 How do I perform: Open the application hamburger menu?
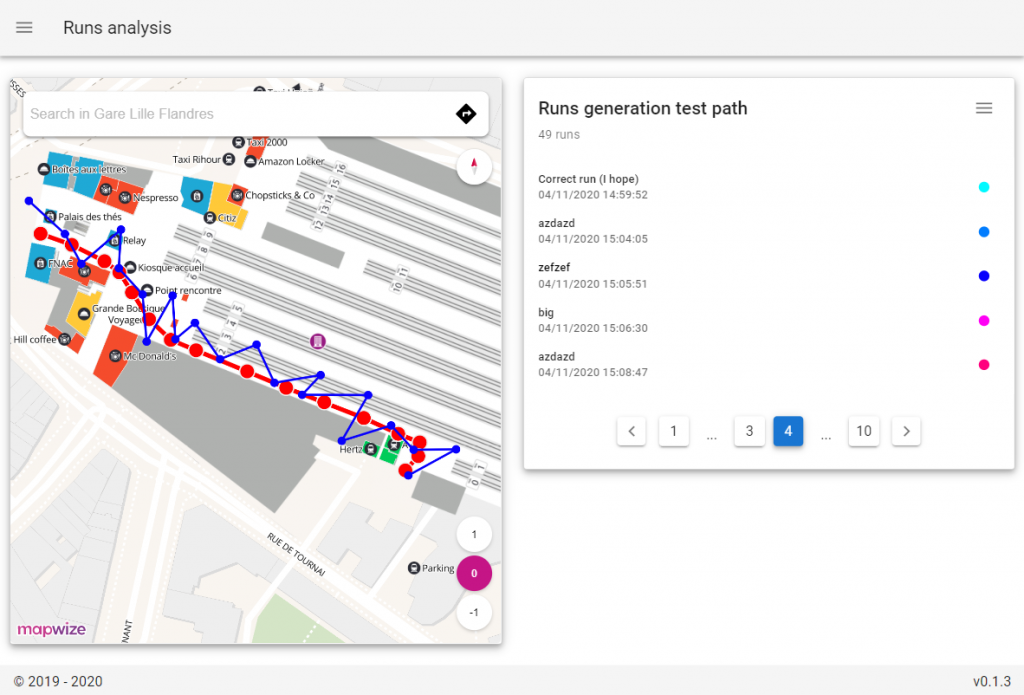click(24, 28)
